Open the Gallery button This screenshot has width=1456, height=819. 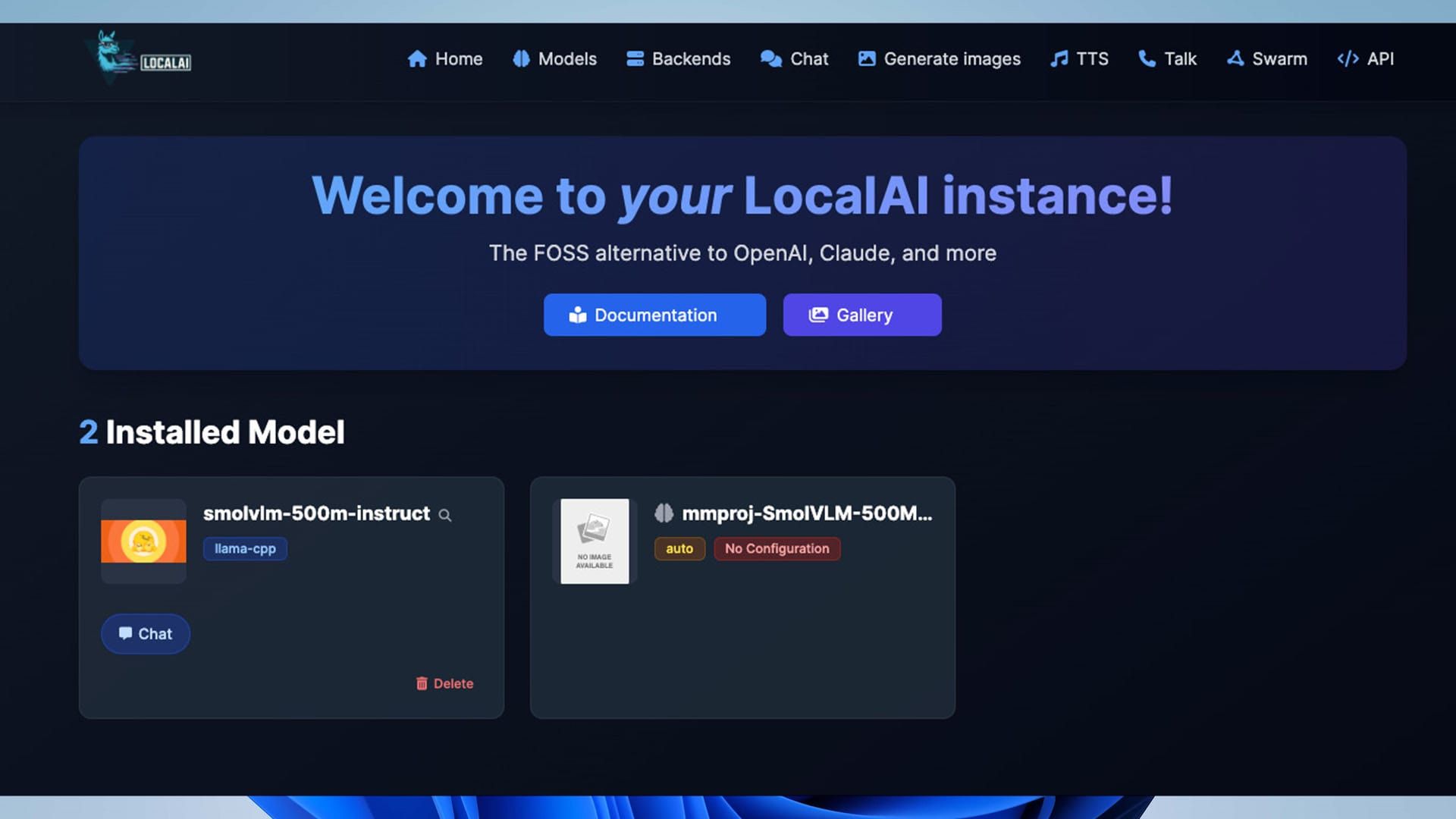[x=862, y=315]
